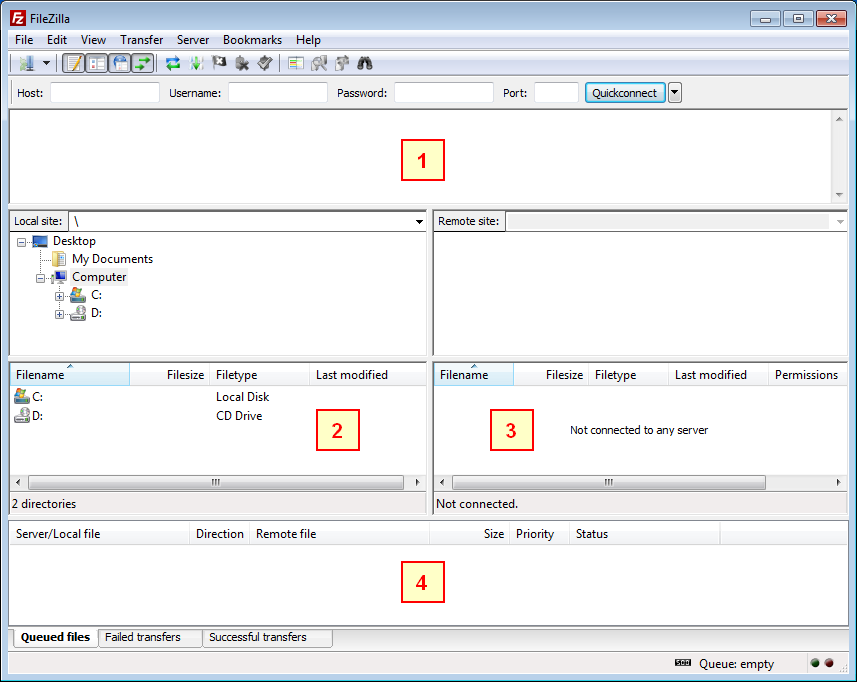Open the View menu
Image resolution: width=857 pixels, height=682 pixels.
93,40
